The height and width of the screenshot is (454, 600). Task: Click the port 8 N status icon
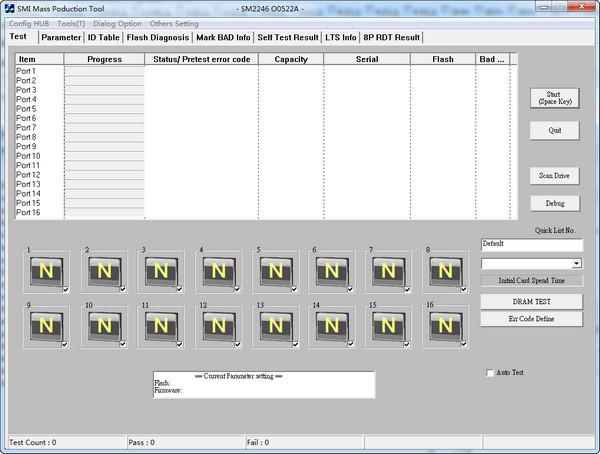tap(445, 271)
